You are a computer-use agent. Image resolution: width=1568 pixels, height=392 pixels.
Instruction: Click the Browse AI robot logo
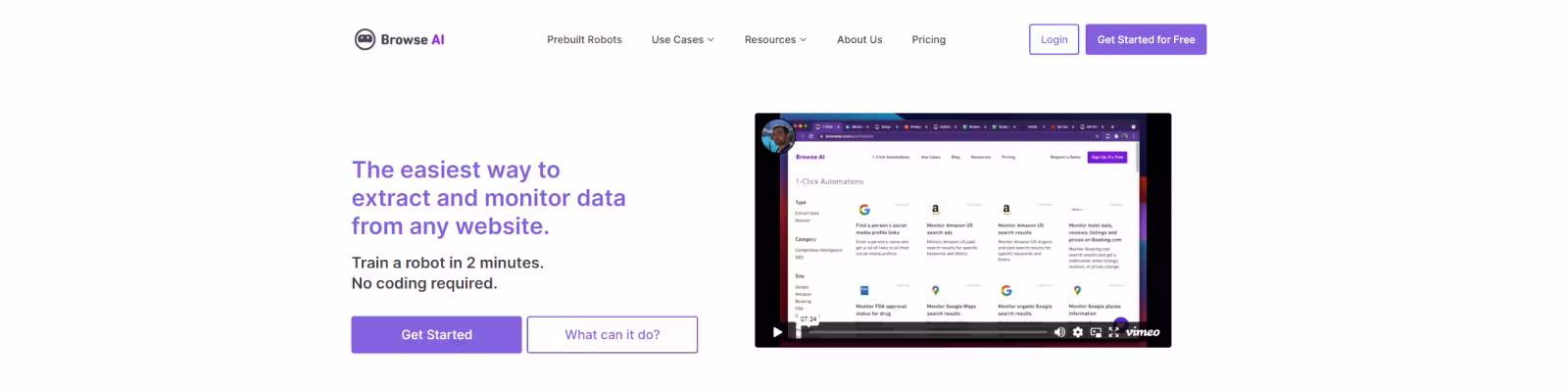click(x=365, y=39)
